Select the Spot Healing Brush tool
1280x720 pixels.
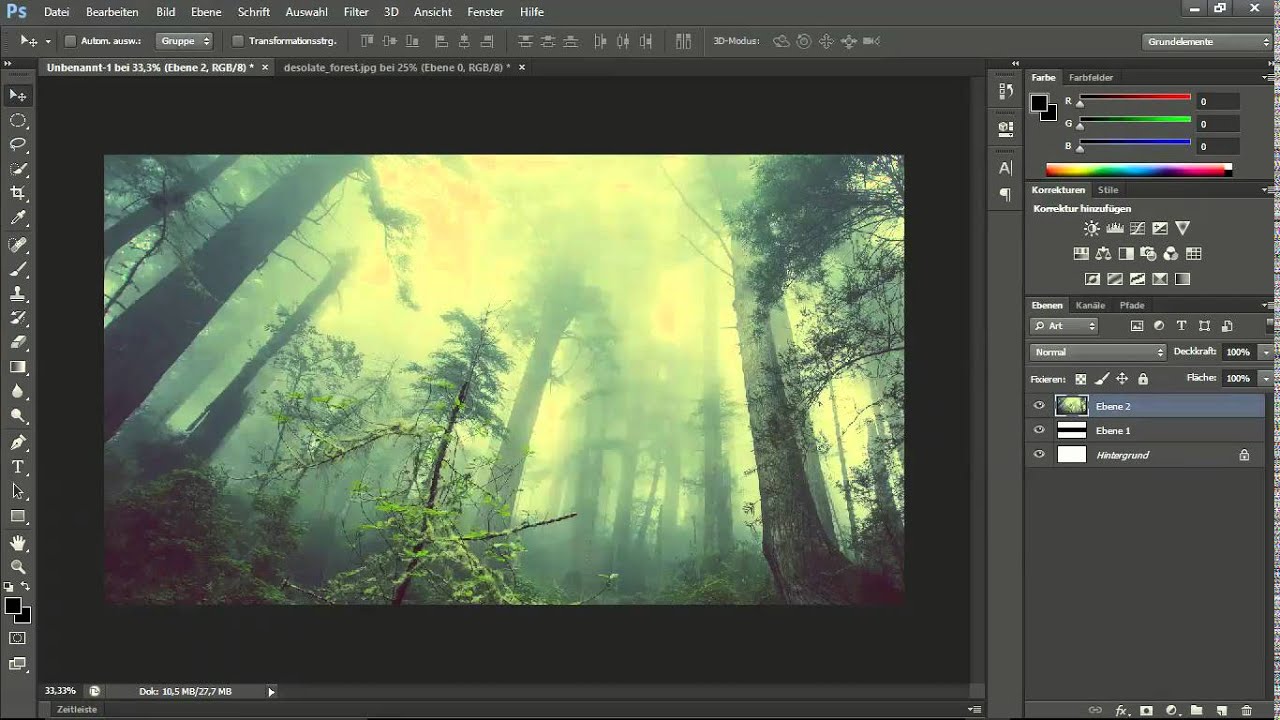(18, 245)
